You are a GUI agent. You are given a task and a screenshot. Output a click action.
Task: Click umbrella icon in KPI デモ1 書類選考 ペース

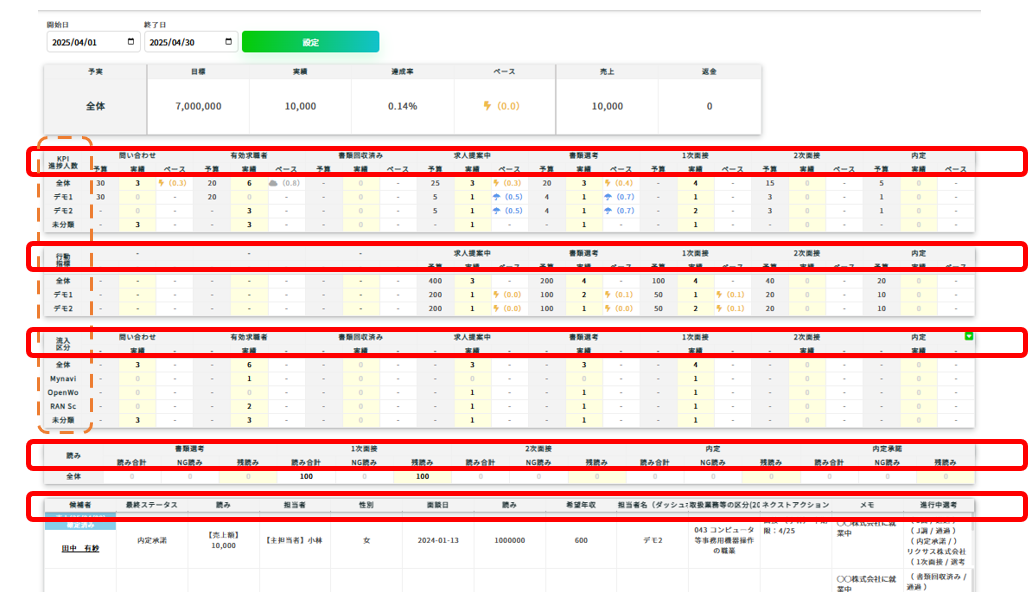point(608,197)
